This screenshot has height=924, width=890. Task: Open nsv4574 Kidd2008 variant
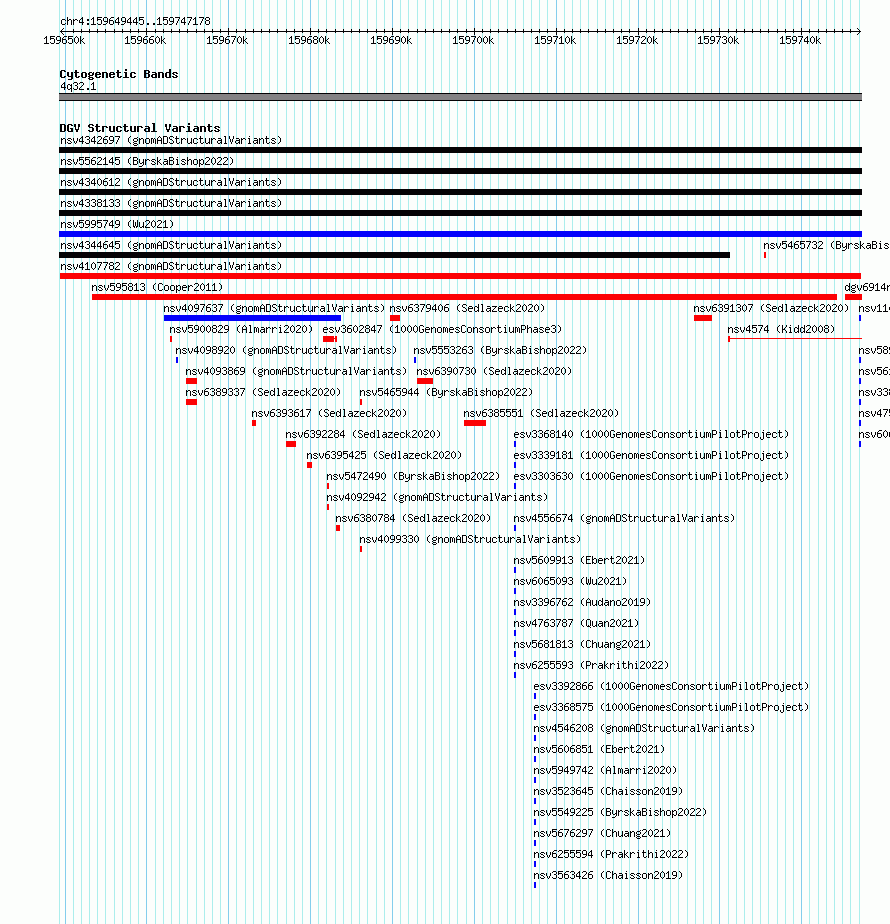click(x=781, y=329)
